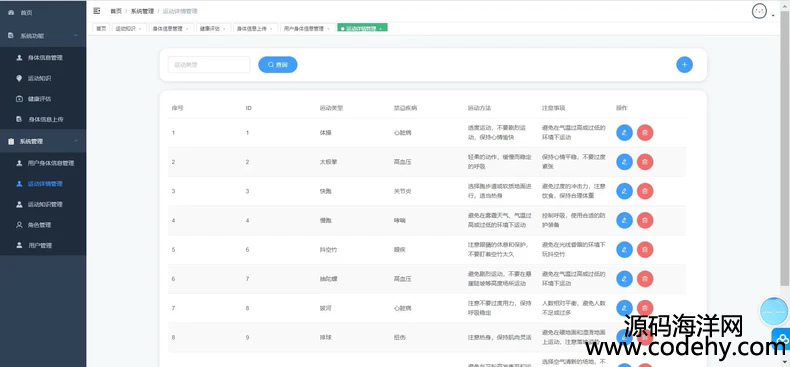This screenshot has height=367, width=790.
Task: Click the 注意事项 column header
Action: click(553, 108)
